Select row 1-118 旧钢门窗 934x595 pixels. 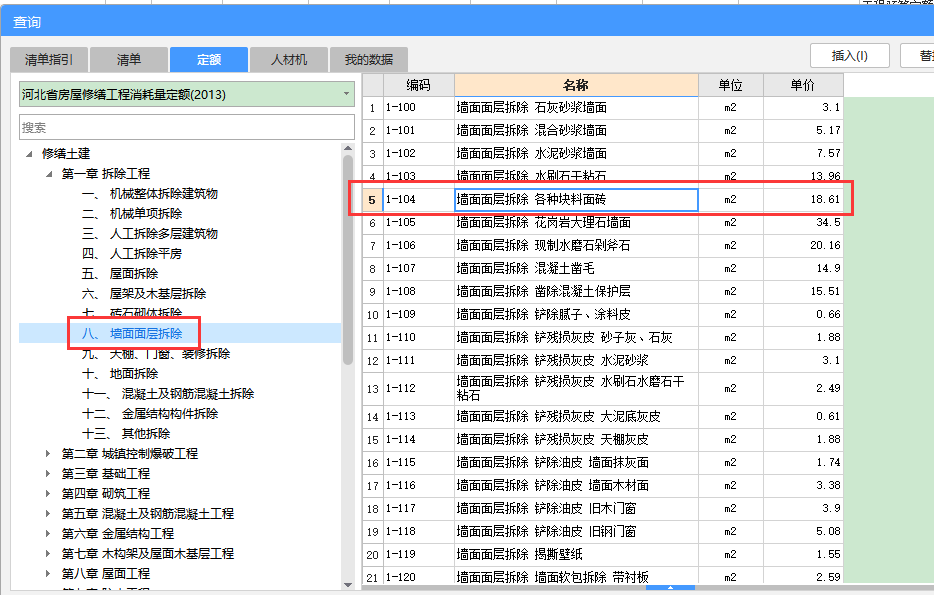click(603, 532)
